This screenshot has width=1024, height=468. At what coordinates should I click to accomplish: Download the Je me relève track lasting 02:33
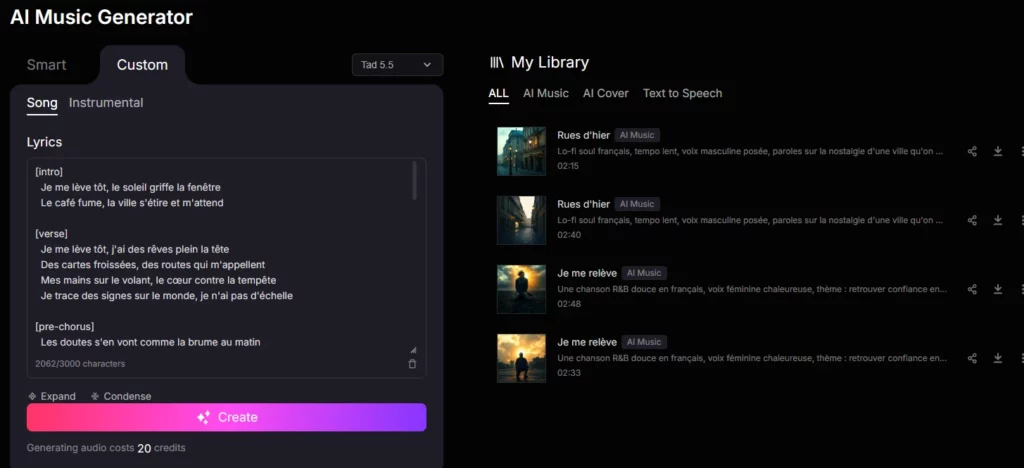pyautogui.click(x=997, y=358)
